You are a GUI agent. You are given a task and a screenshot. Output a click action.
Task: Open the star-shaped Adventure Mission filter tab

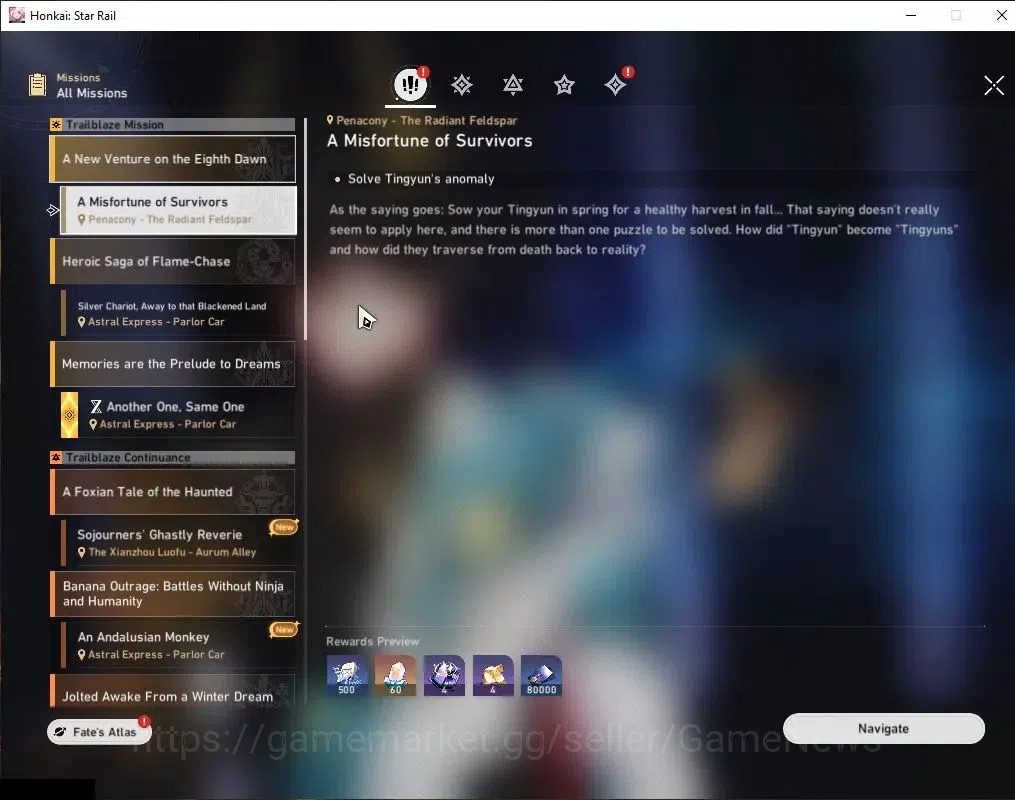click(x=564, y=85)
